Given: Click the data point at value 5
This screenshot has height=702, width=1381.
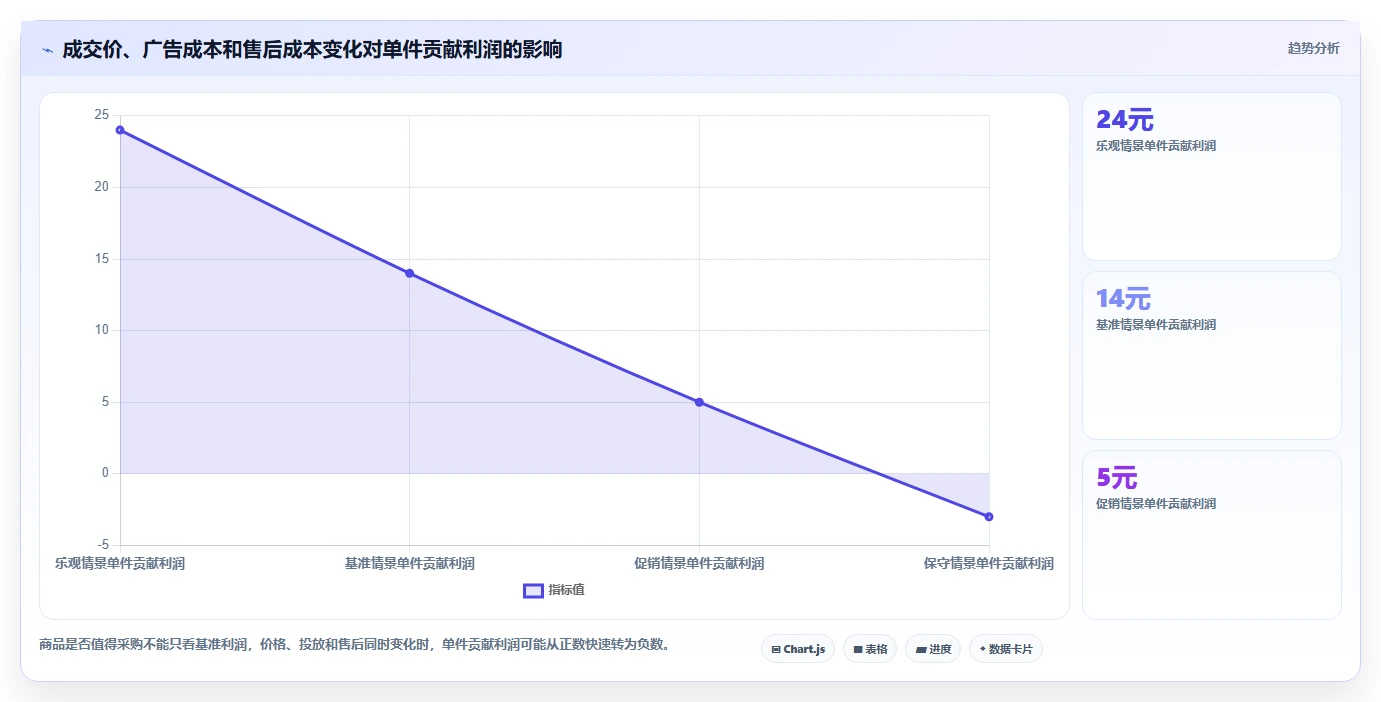Looking at the screenshot, I should [699, 402].
